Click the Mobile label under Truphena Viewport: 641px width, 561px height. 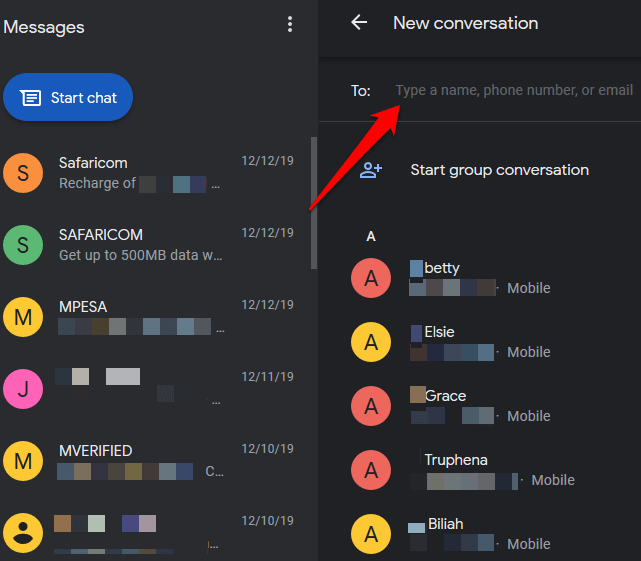pos(553,480)
